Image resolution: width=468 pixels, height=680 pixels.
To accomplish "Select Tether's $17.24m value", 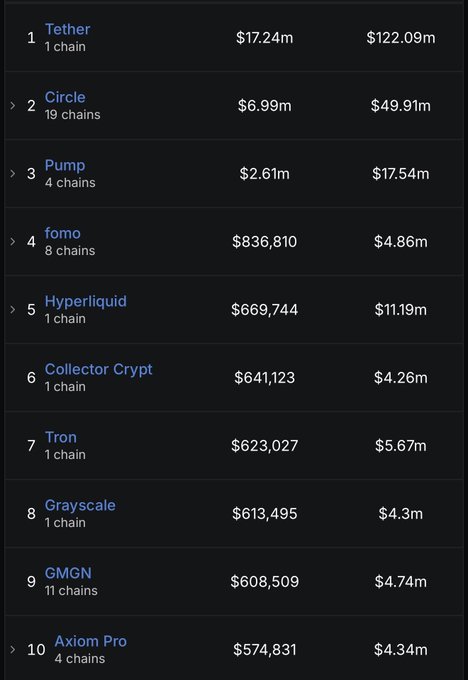I will 265,38.
